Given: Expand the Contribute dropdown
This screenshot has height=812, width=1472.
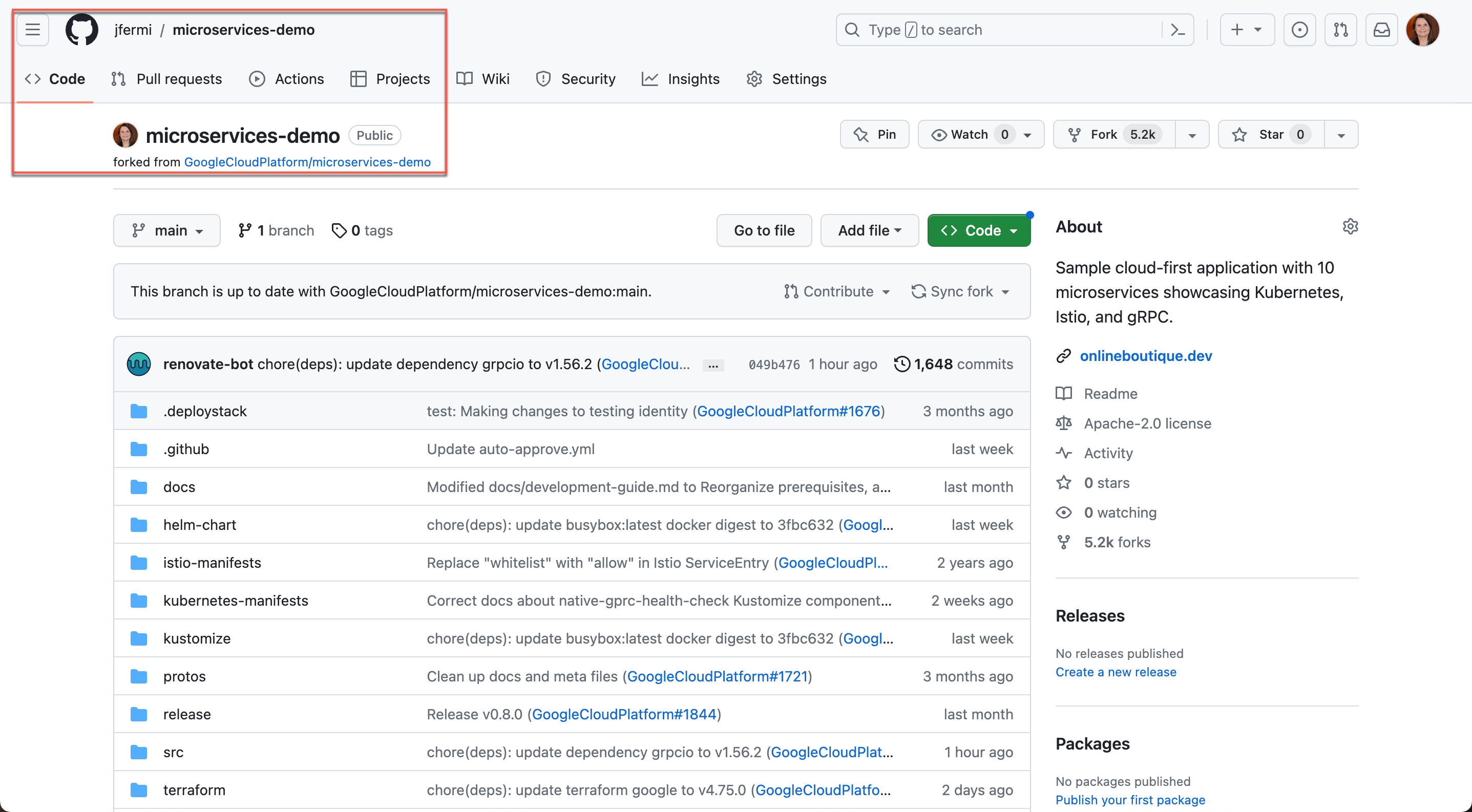Looking at the screenshot, I should pos(836,291).
